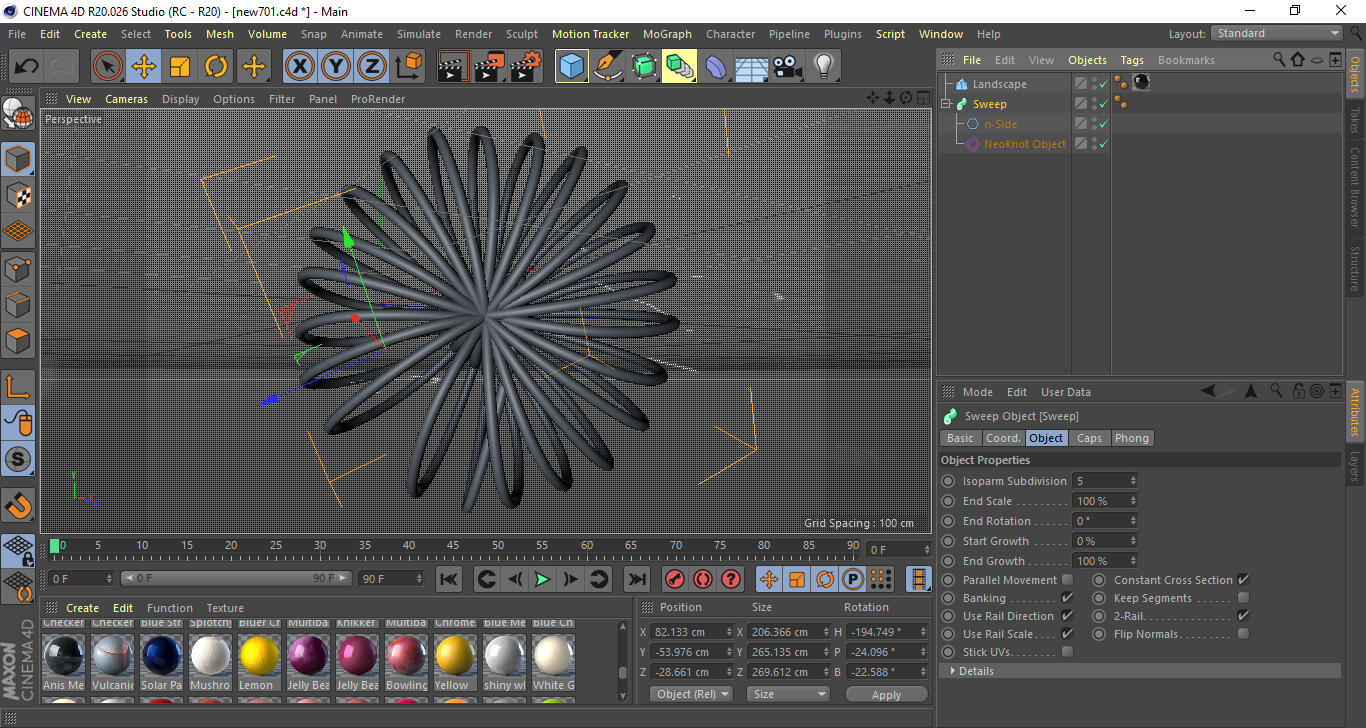Select the Scale tool
Viewport: 1366px width, 728px height.
[180, 67]
